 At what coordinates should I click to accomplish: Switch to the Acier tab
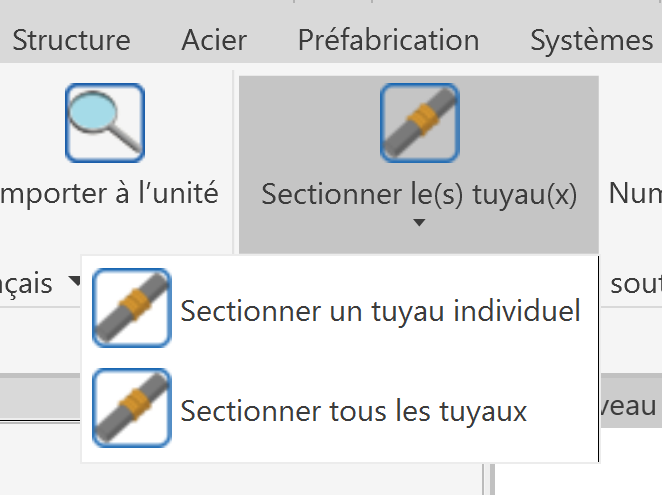tap(214, 41)
